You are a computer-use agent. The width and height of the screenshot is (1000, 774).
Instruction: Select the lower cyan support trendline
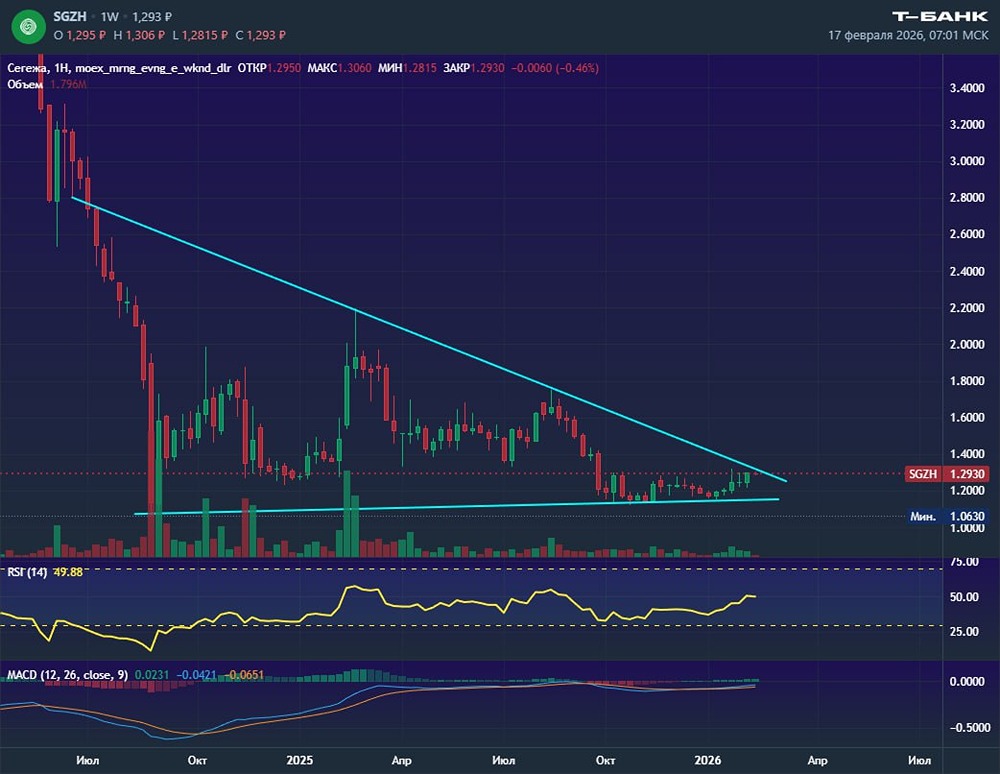tap(456, 506)
